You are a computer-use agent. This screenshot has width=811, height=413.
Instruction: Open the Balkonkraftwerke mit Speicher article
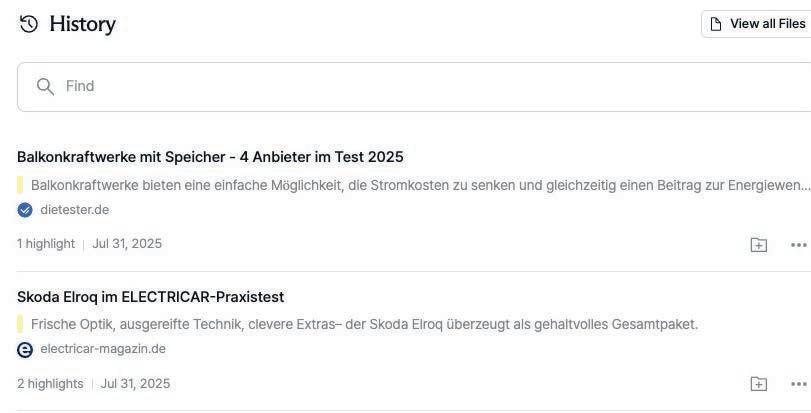[x=210, y=157]
